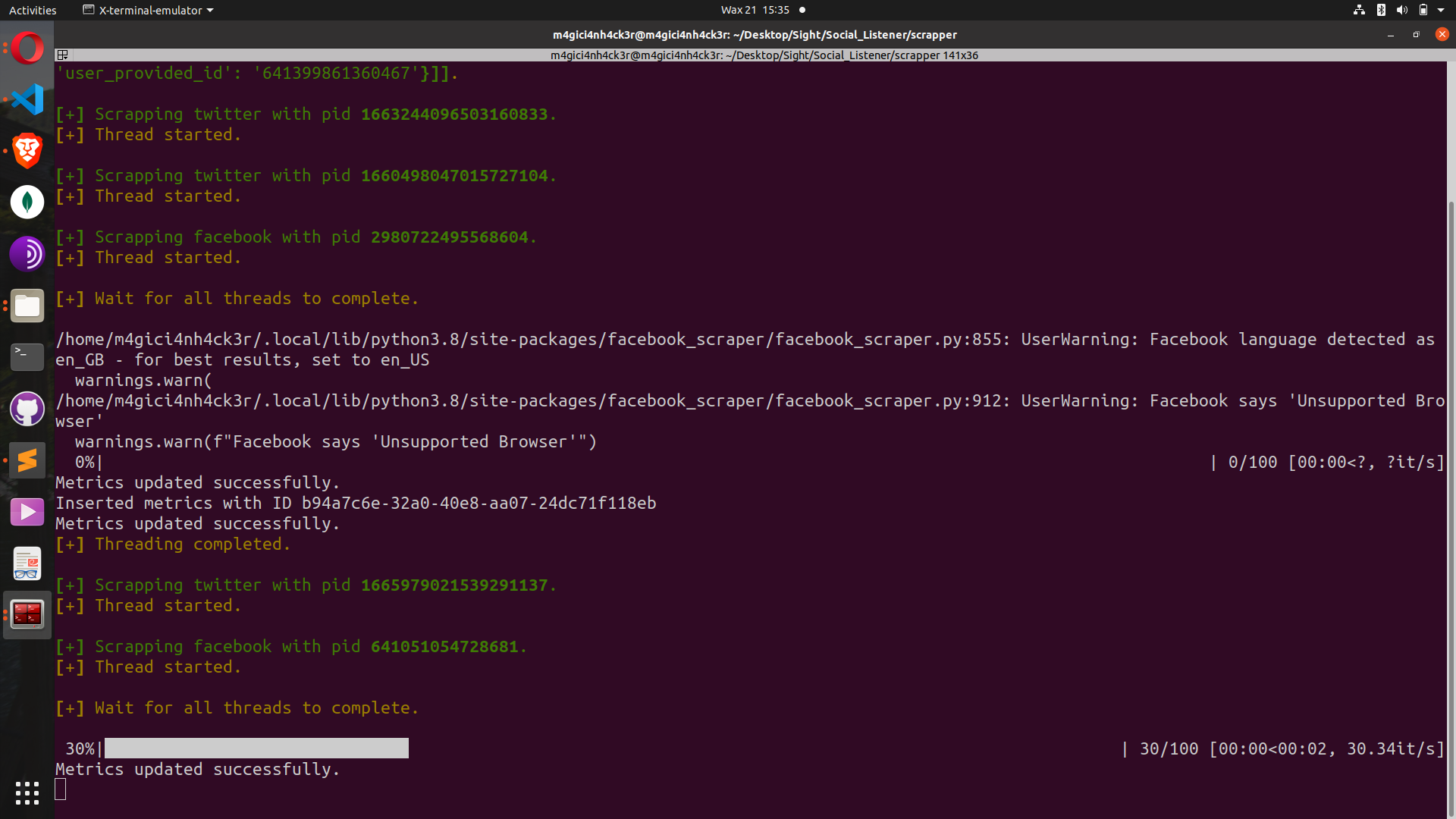Open the Activities overview
1456x819 pixels.
33,10
